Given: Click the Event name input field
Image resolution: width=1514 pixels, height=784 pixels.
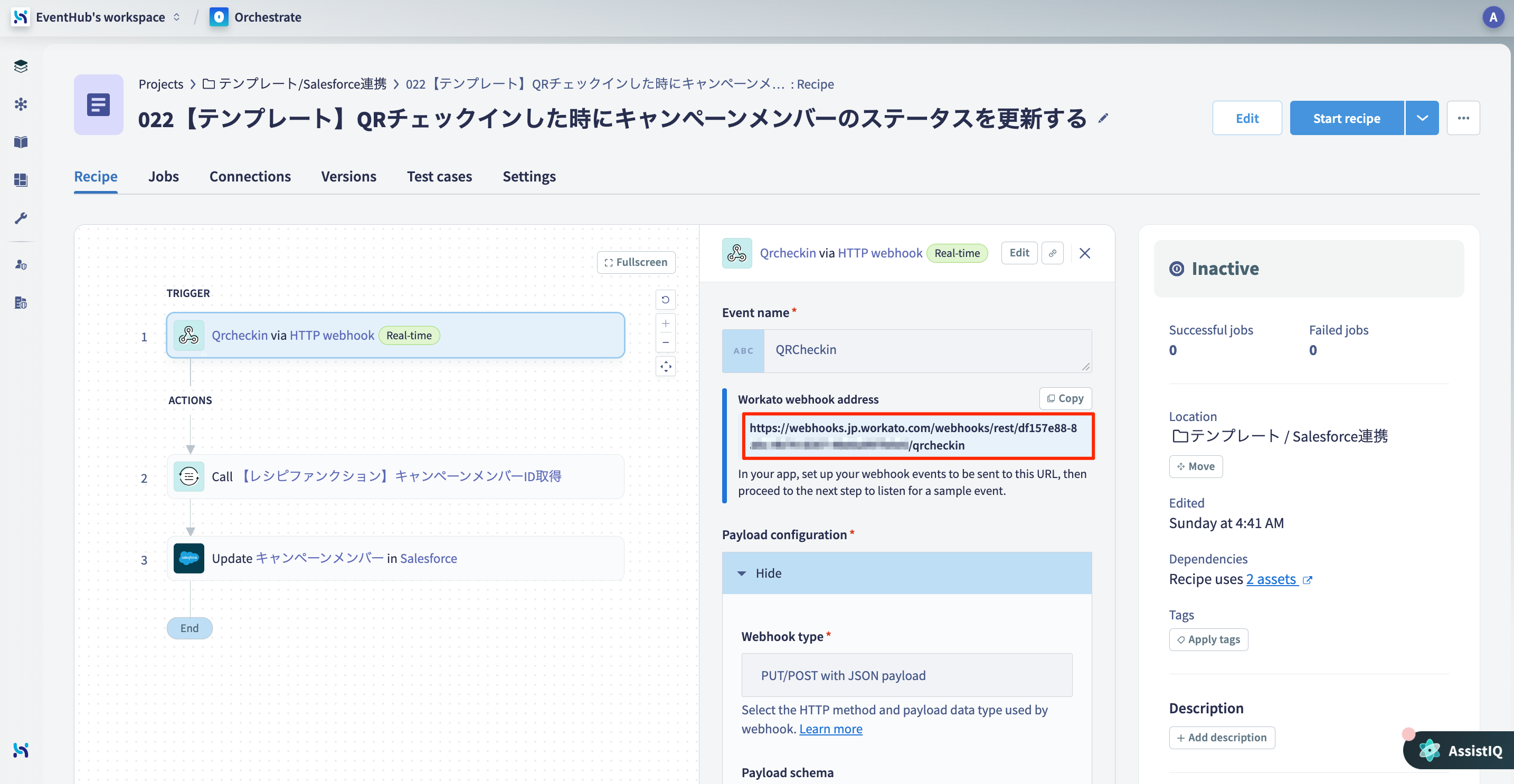Looking at the screenshot, I should coord(927,351).
